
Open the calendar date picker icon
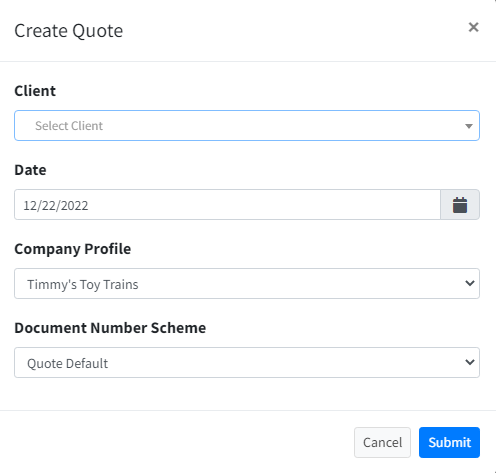point(460,205)
